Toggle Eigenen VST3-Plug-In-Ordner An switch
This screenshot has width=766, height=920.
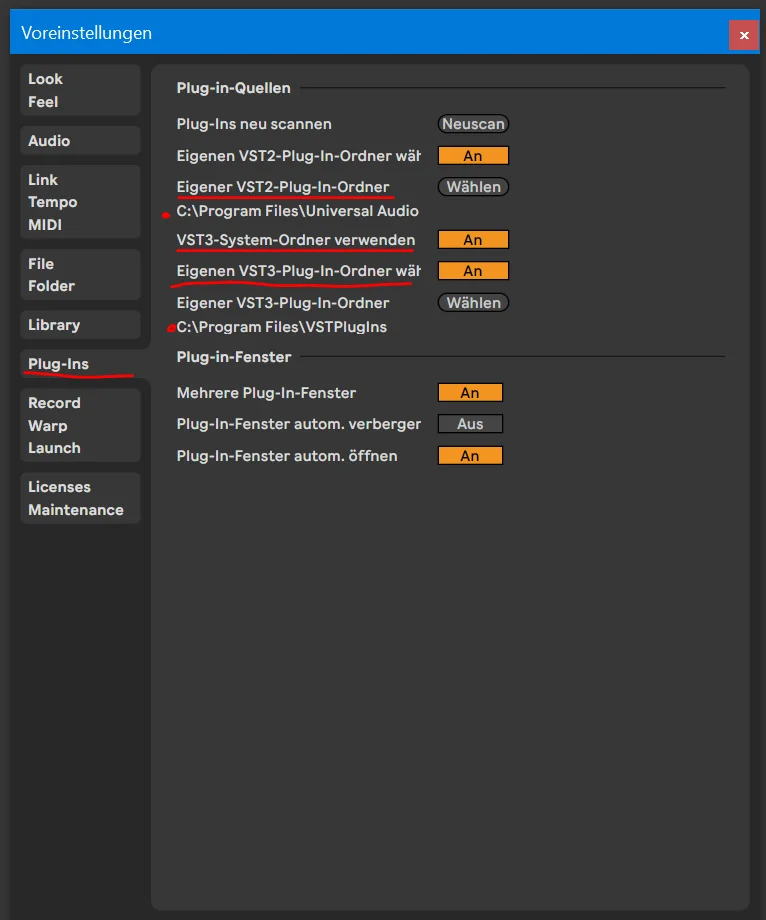473,270
